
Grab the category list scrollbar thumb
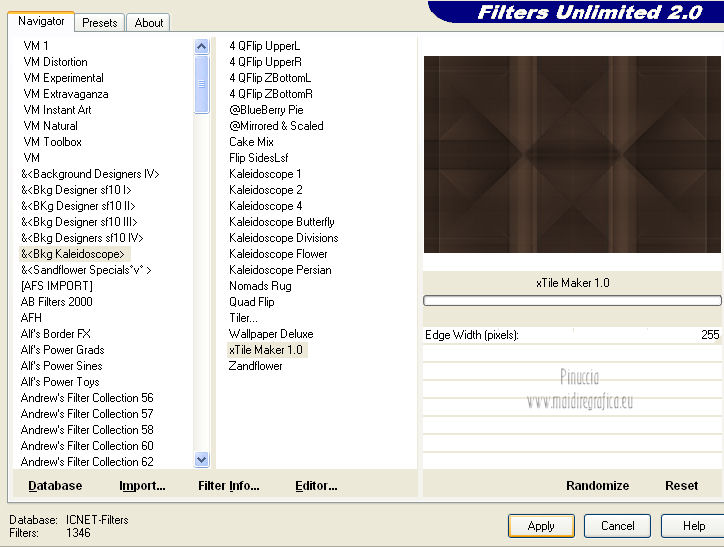(x=201, y=84)
